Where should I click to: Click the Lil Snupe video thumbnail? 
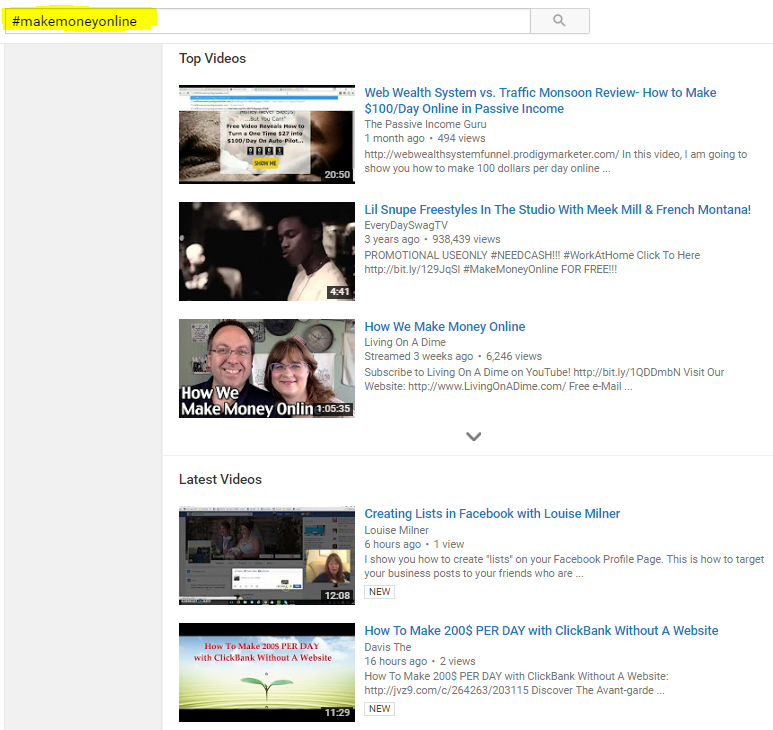coord(266,251)
